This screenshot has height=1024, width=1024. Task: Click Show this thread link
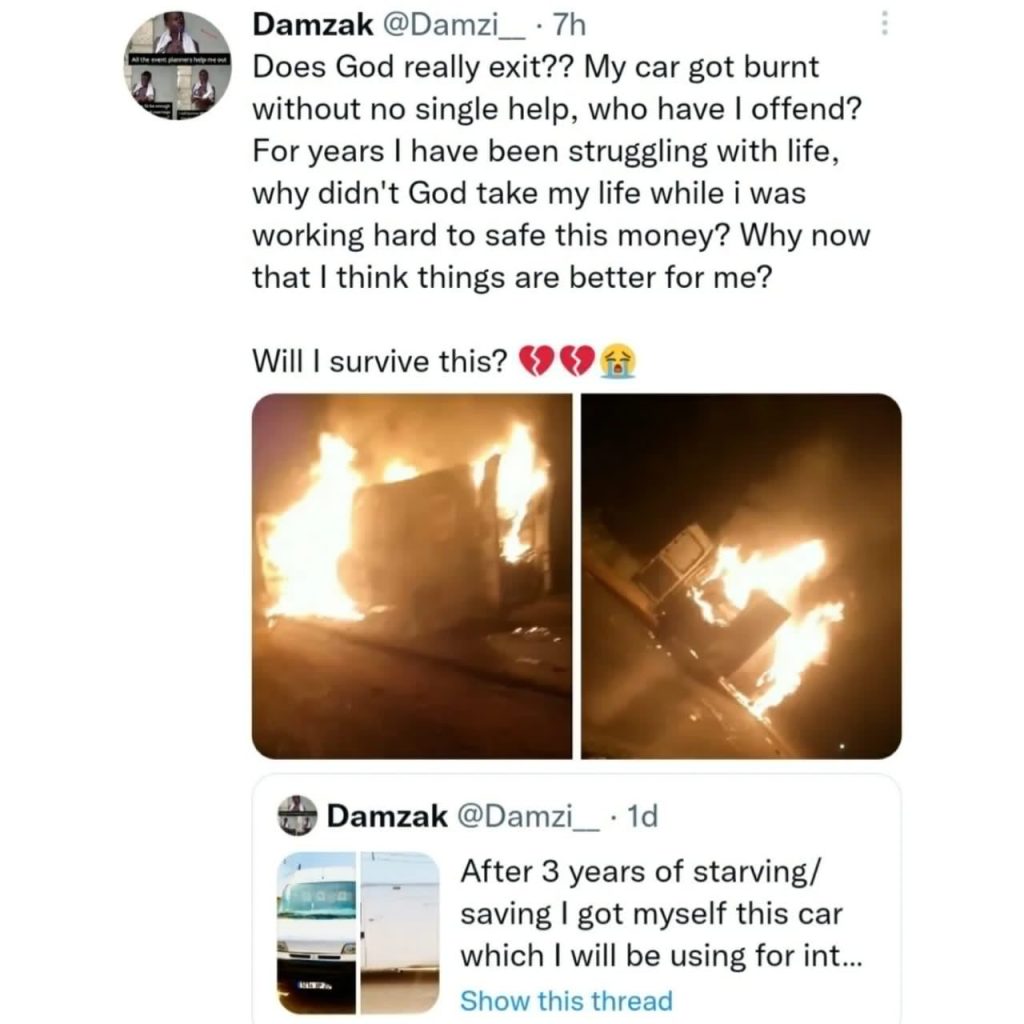(x=566, y=1000)
